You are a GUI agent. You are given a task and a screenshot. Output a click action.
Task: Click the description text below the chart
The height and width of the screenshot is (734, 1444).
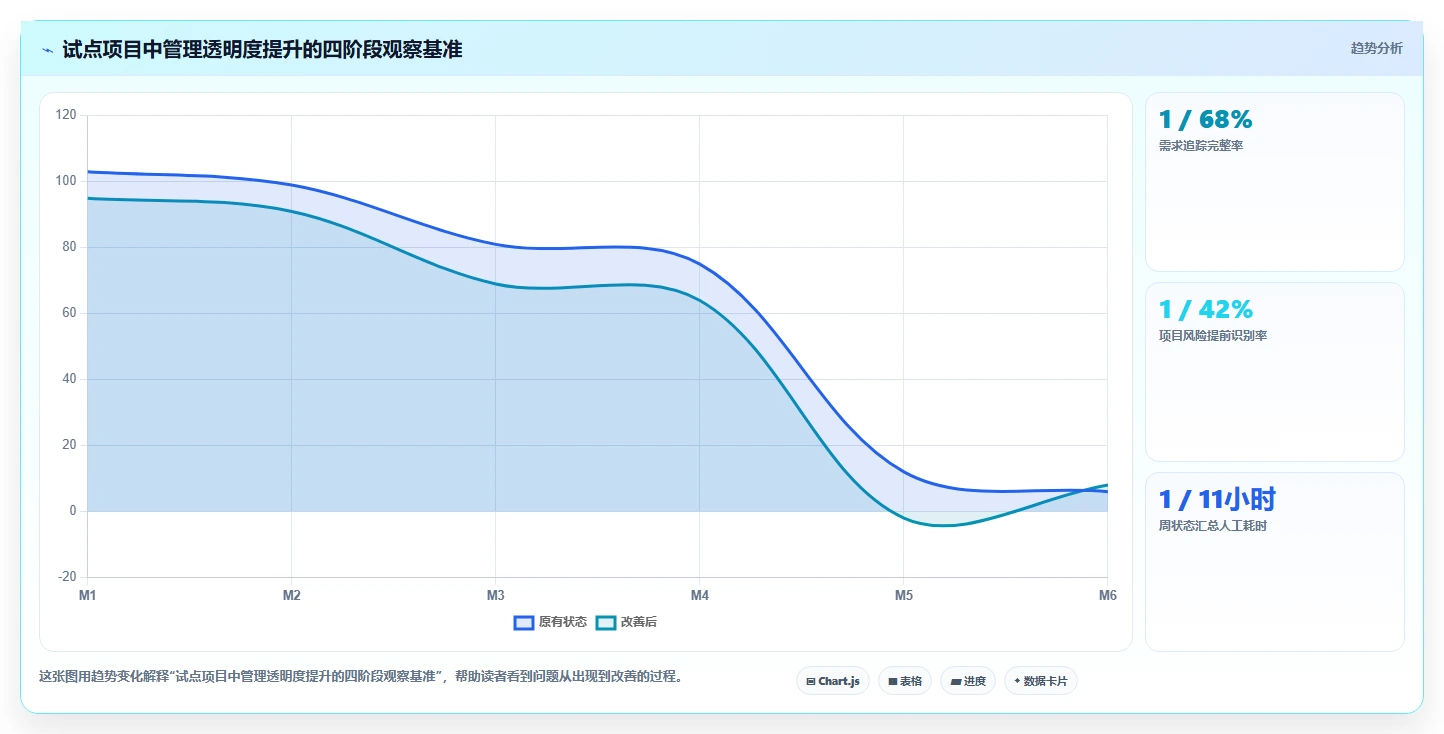point(363,677)
